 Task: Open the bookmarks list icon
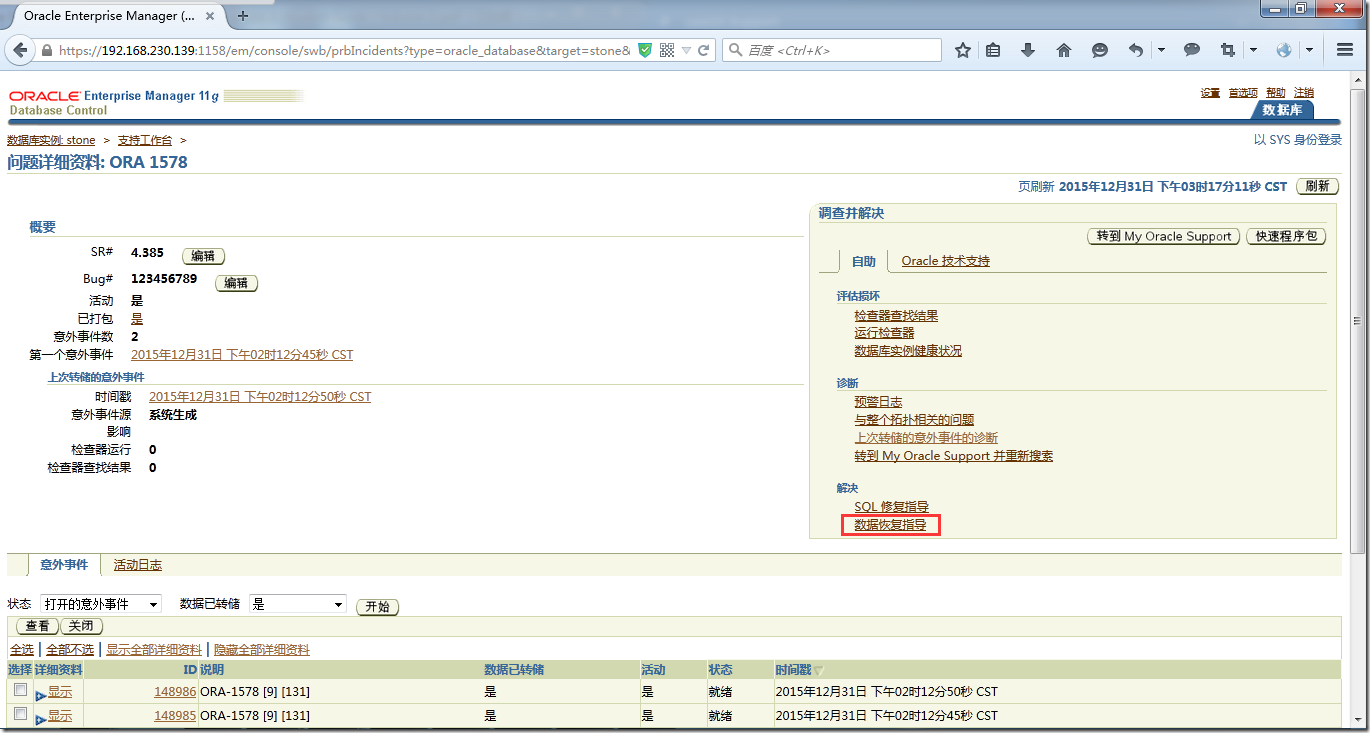[993, 50]
